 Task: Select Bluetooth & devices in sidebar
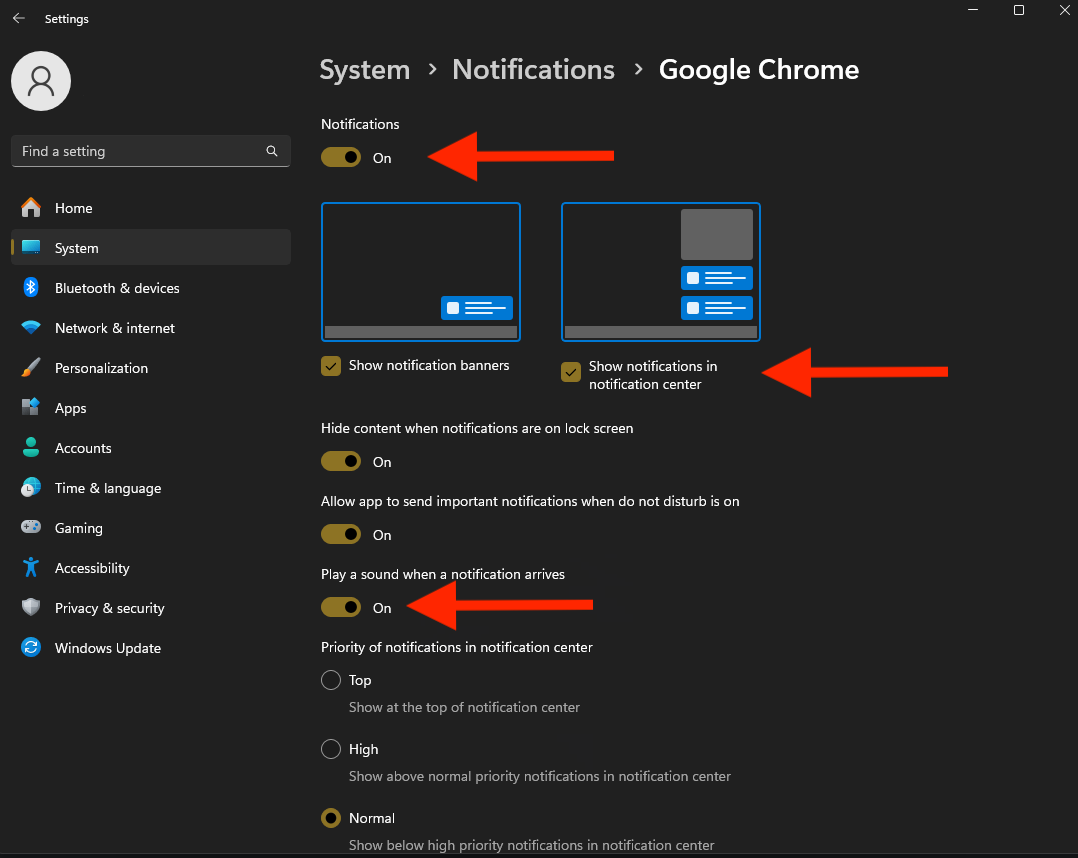point(151,287)
